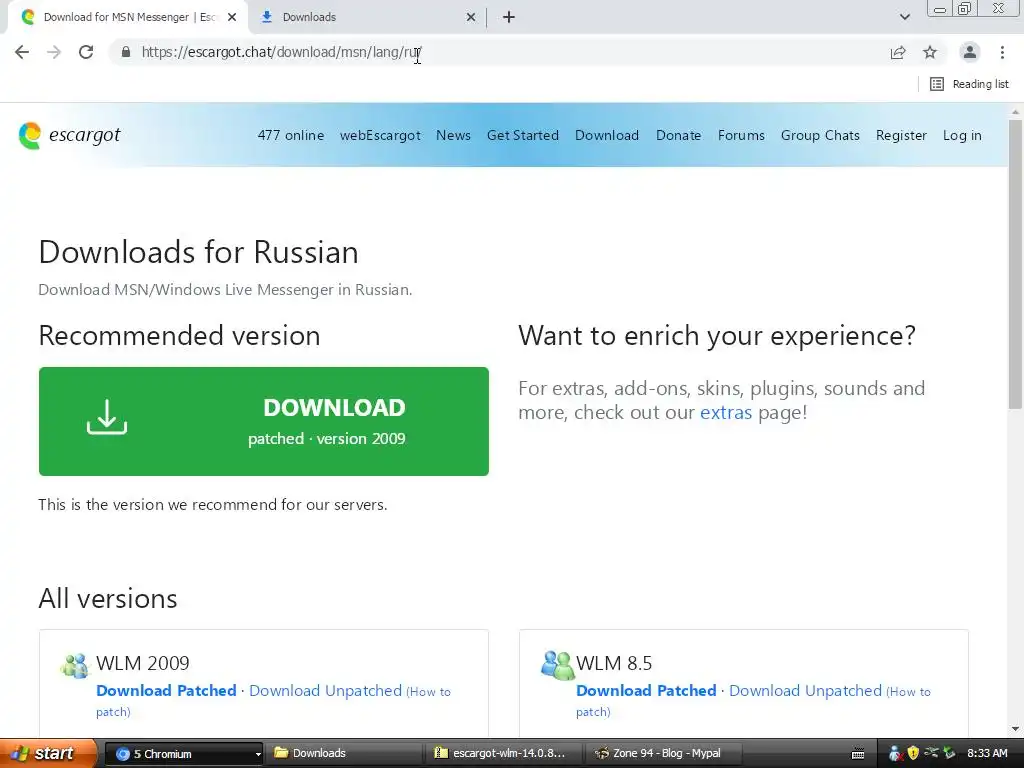Image resolution: width=1024 pixels, height=768 pixels.
Task: Bookmark this page with the star
Action: pos(930,52)
